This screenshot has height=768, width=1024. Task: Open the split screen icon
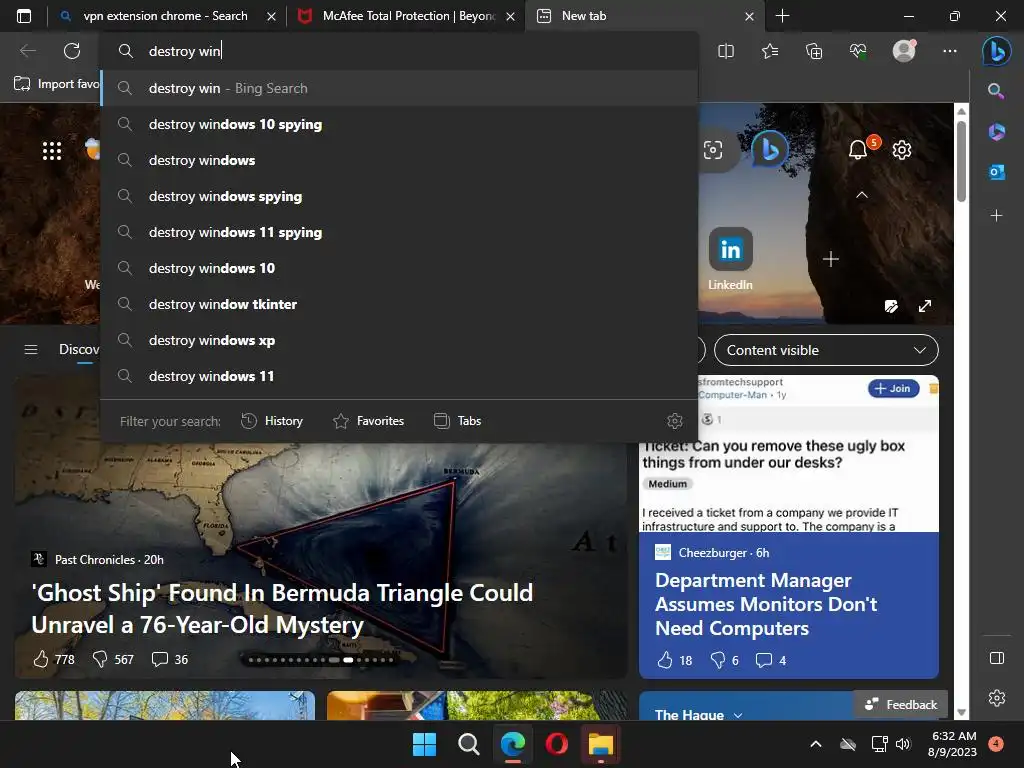pos(726,51)
